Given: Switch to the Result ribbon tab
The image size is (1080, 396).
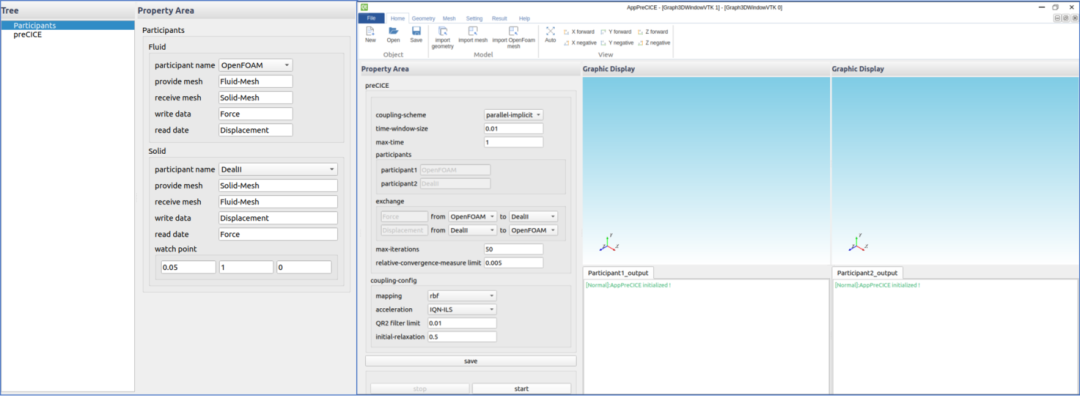Looking at the screenshot, I should 499,19.
